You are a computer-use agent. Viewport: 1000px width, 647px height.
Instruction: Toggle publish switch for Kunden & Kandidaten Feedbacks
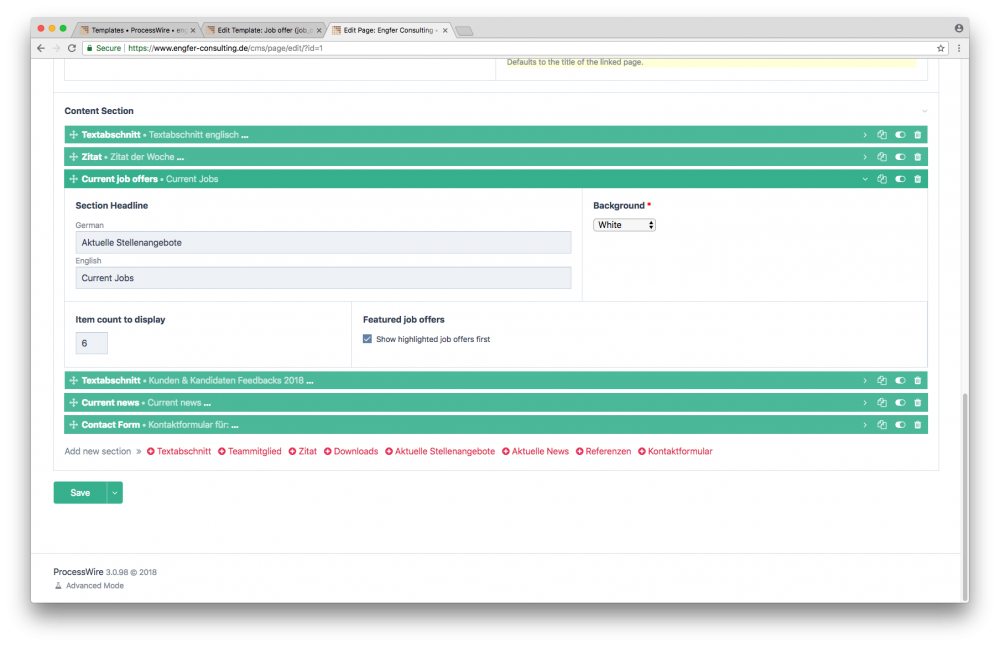900,381
